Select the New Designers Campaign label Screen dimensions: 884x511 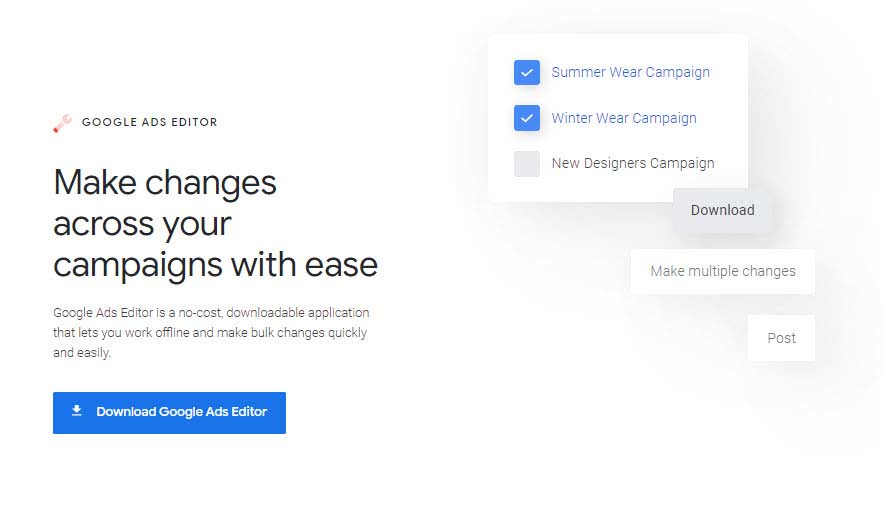pos(633,163)
